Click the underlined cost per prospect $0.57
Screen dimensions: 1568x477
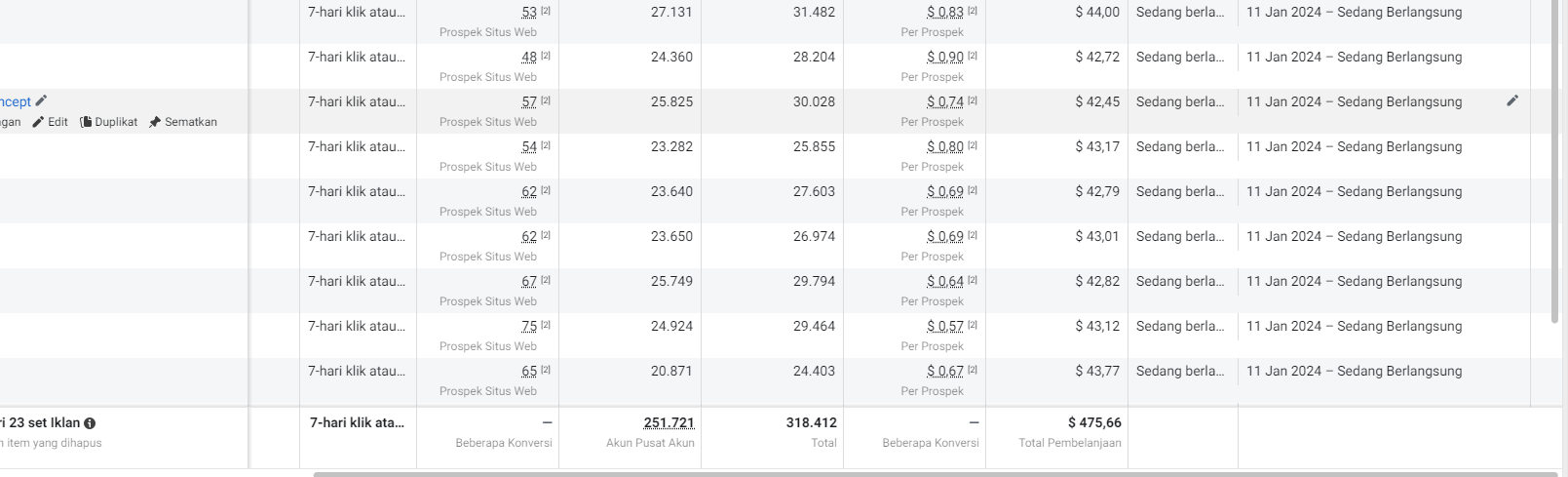click(x=945, y=326)
